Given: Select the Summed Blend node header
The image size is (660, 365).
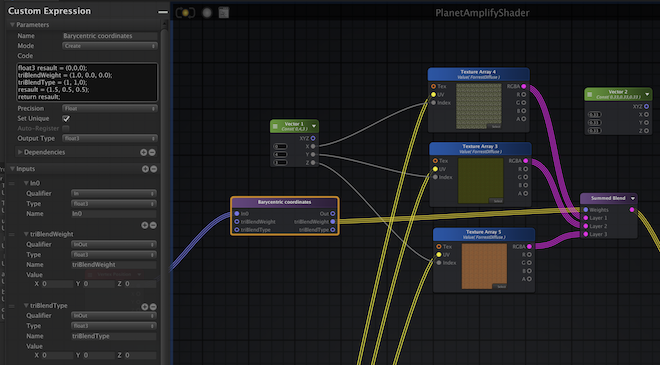Looking at the screenshot, I should tap(608, 198).
